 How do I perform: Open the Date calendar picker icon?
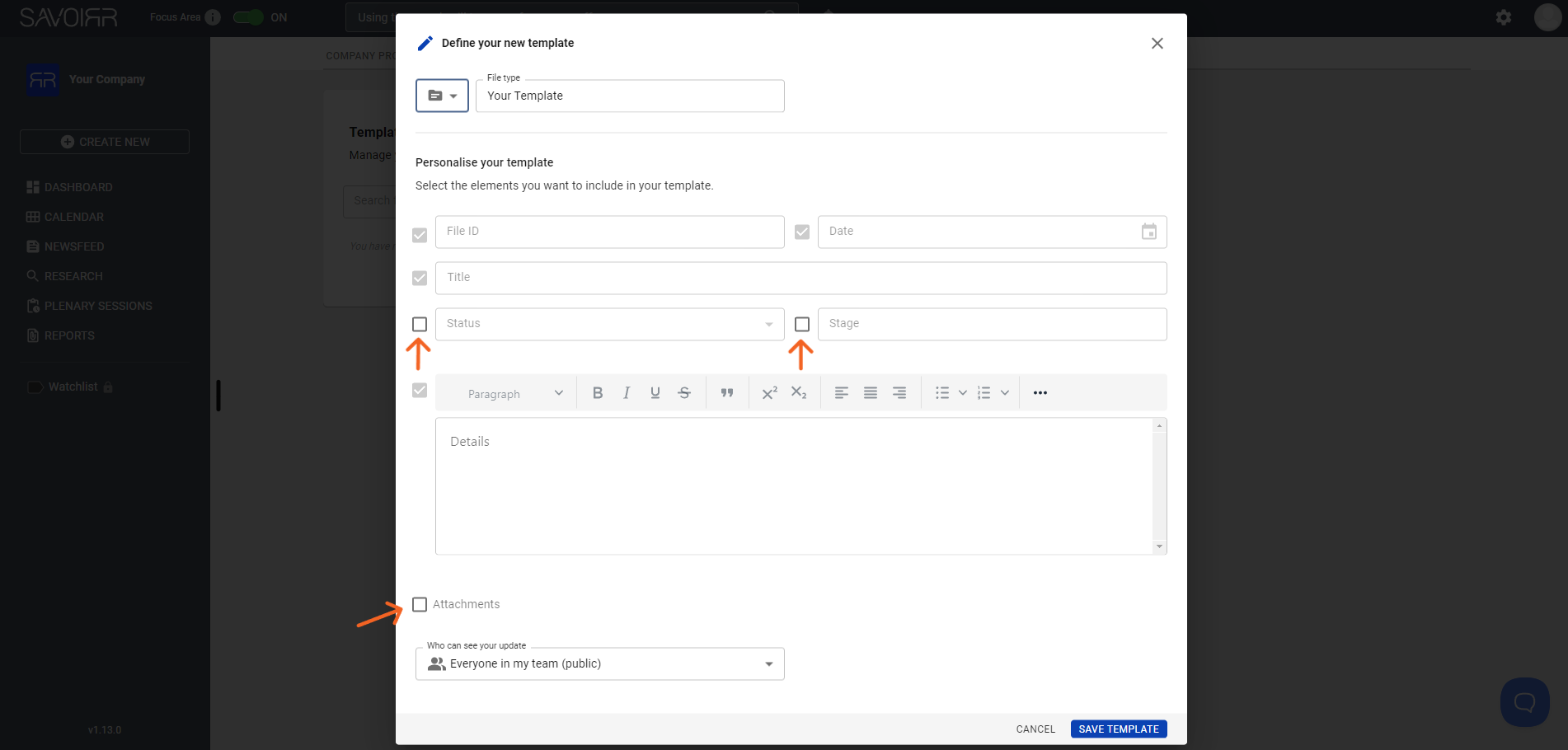(x=1149, y=232)
